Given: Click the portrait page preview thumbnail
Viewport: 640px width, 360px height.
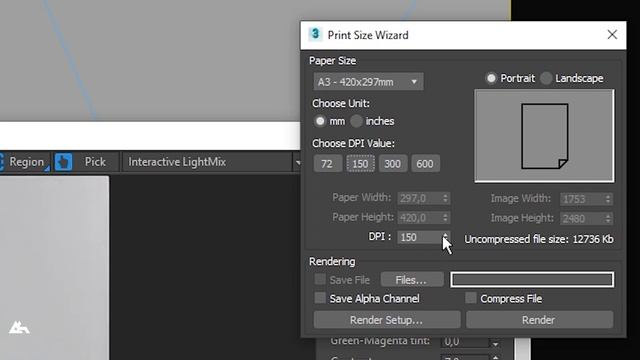Looking at the screenshot, I should click(544, 136).
